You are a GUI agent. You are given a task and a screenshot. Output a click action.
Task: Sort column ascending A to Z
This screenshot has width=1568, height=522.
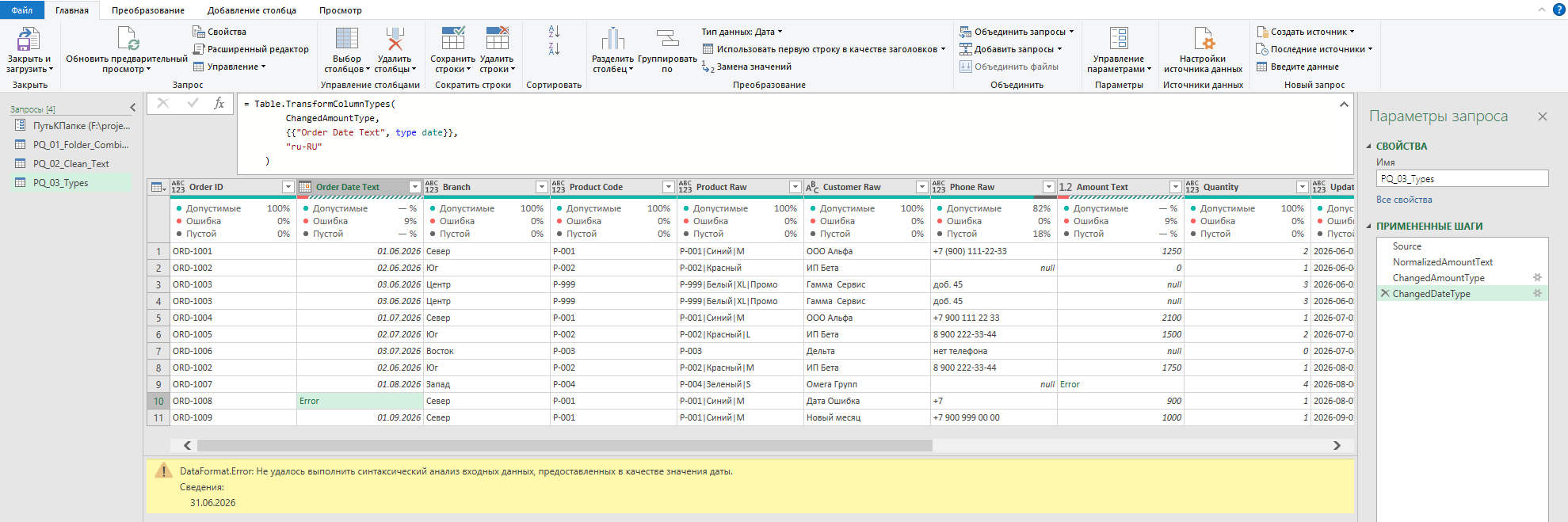tap(554, 32)
